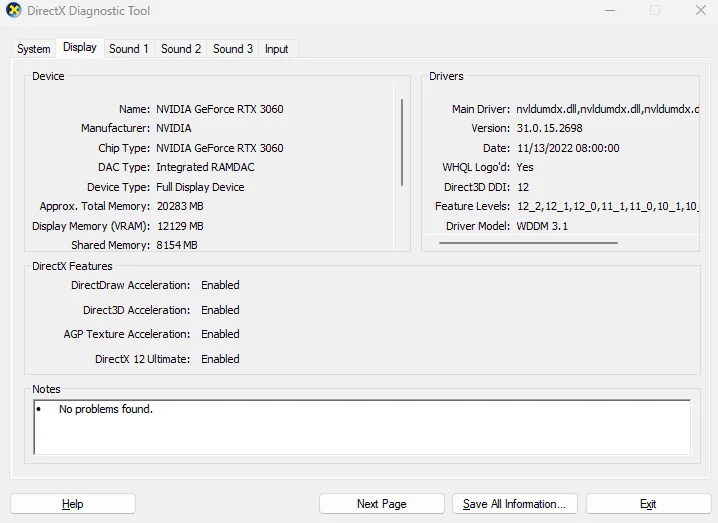Click the Approx. Total Memory label

[x=95, y=206]
